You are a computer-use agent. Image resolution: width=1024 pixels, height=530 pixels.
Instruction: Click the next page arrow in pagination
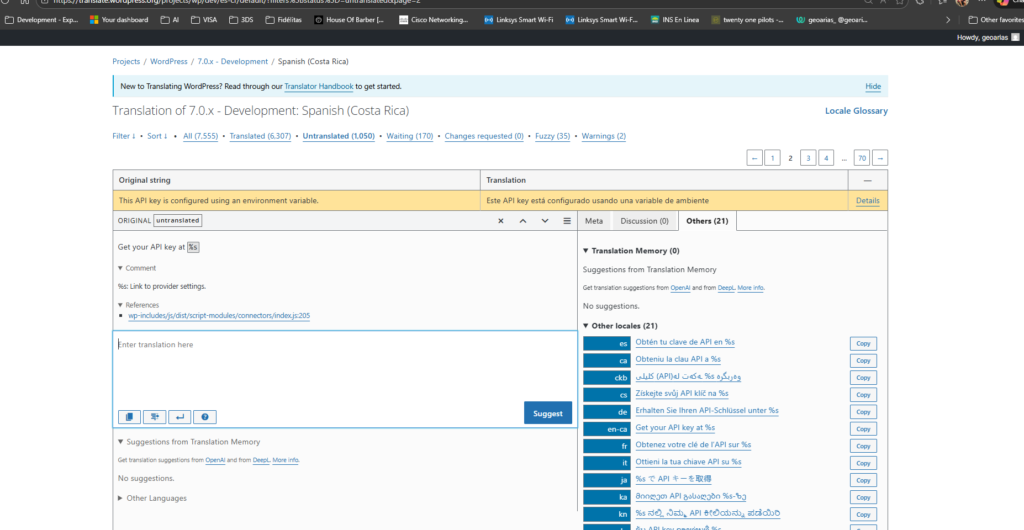pos(880,158)
